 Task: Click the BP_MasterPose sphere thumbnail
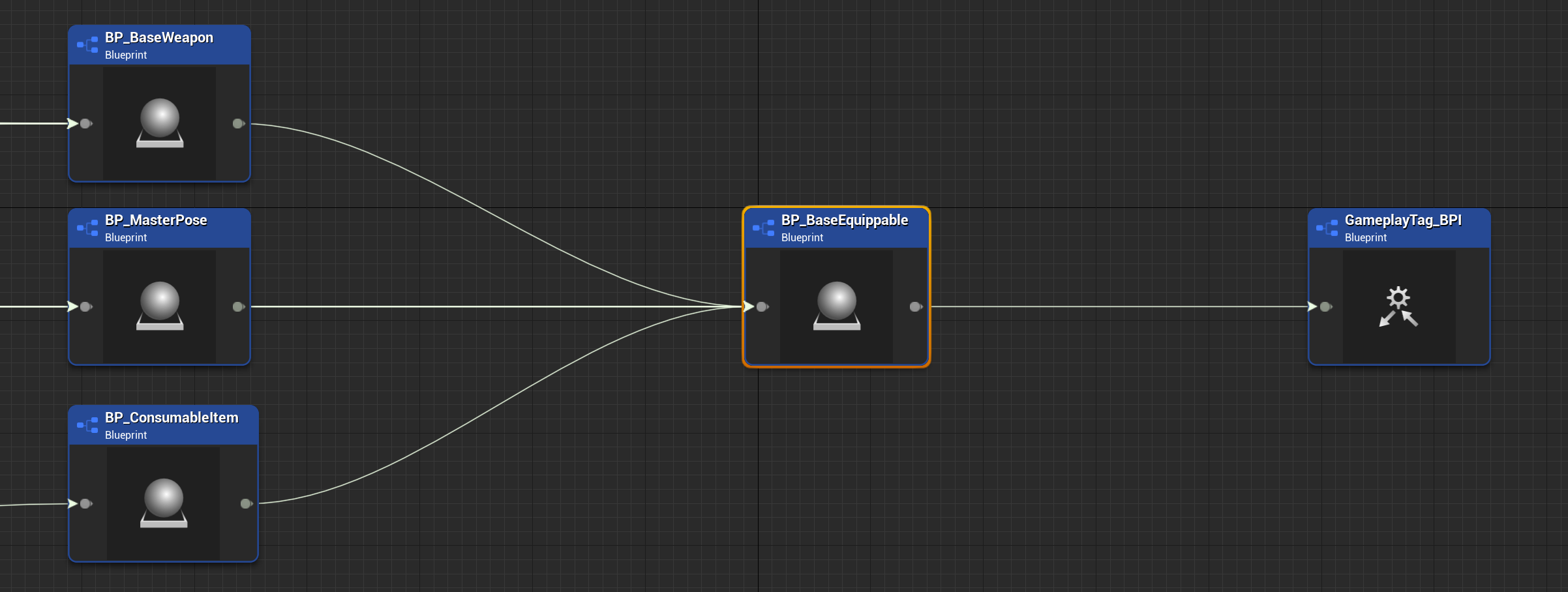point(160,306)
